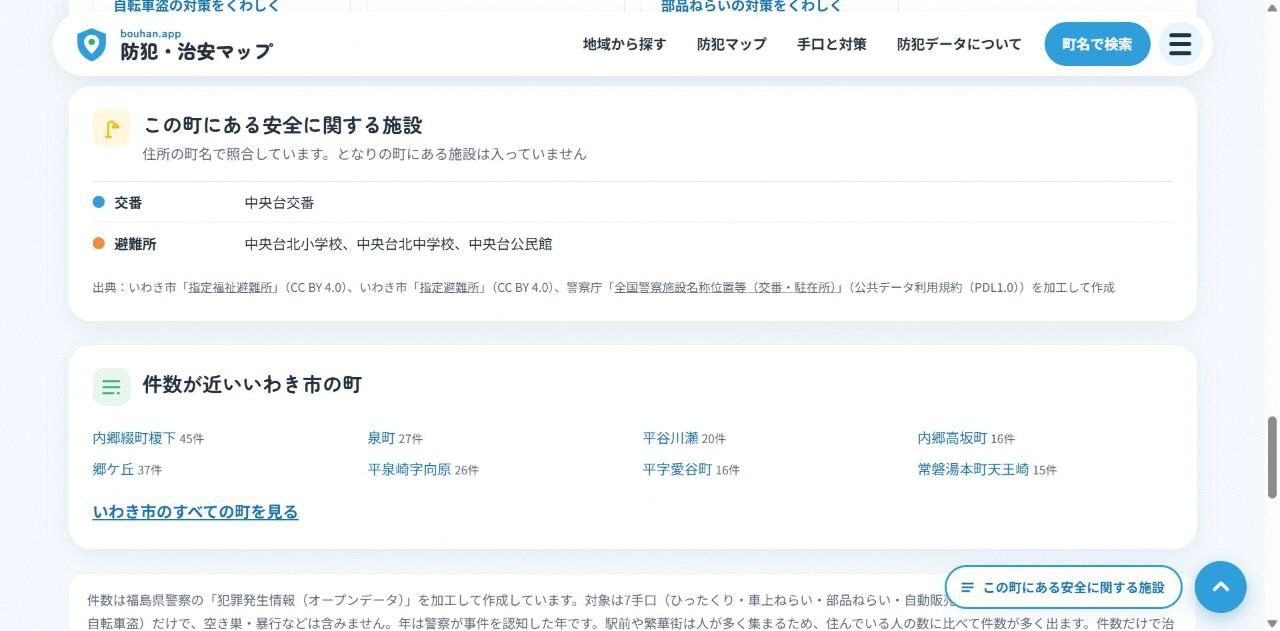Click いわき市のすべての町を見る link
This screenshot has height=631, width=1280.
[195, 512]
